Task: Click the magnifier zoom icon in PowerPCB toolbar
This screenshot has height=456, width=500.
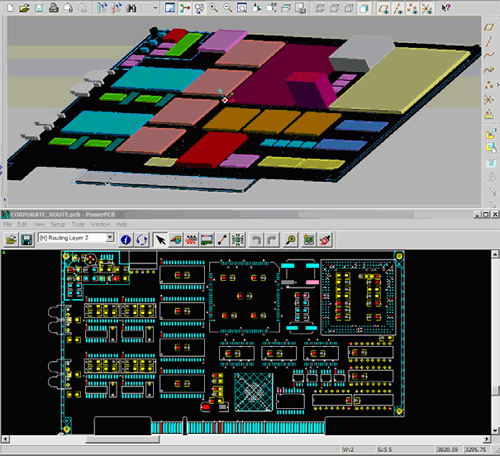Action: 291,240
